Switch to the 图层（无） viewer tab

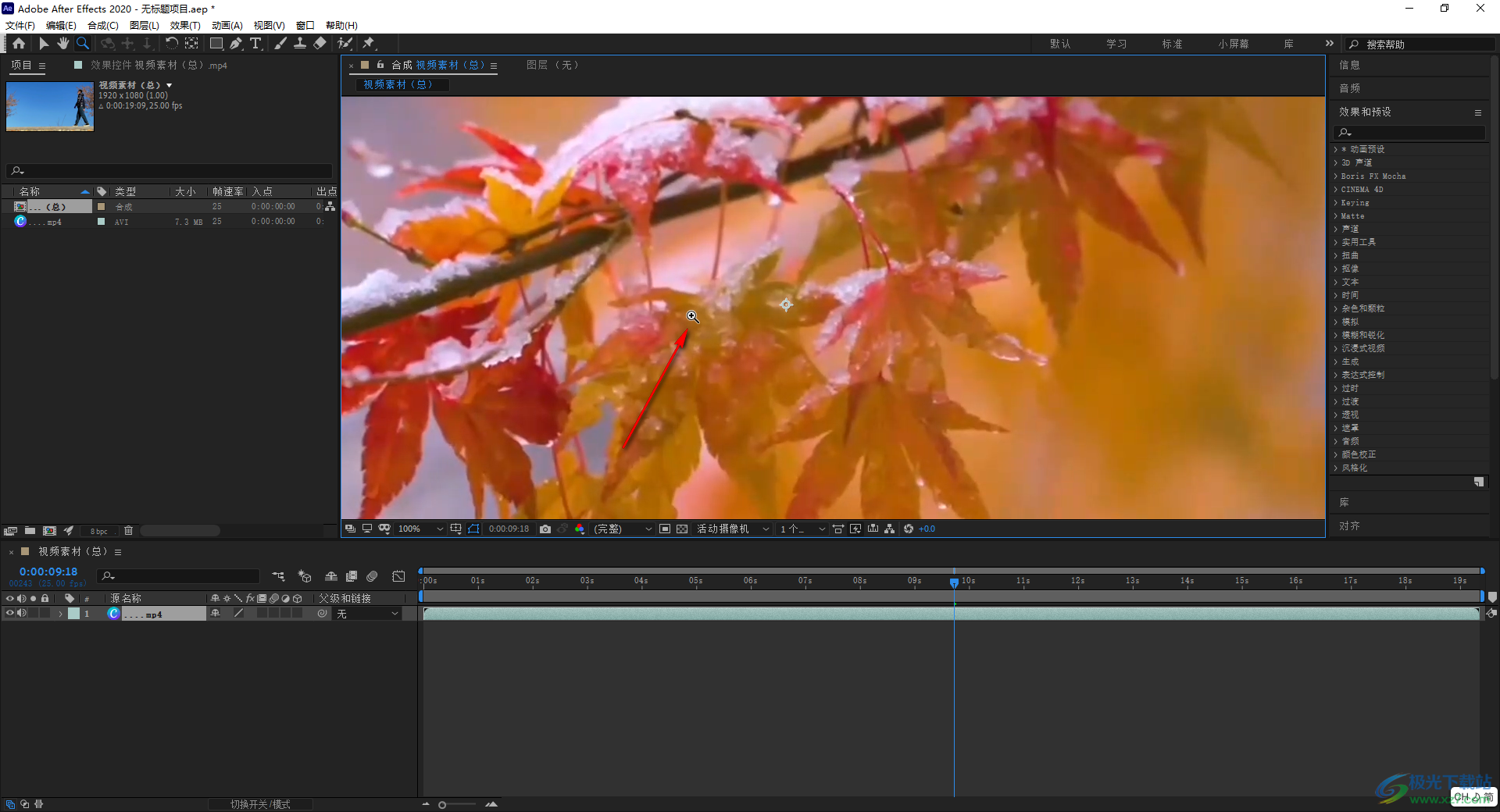click(553, 65)
